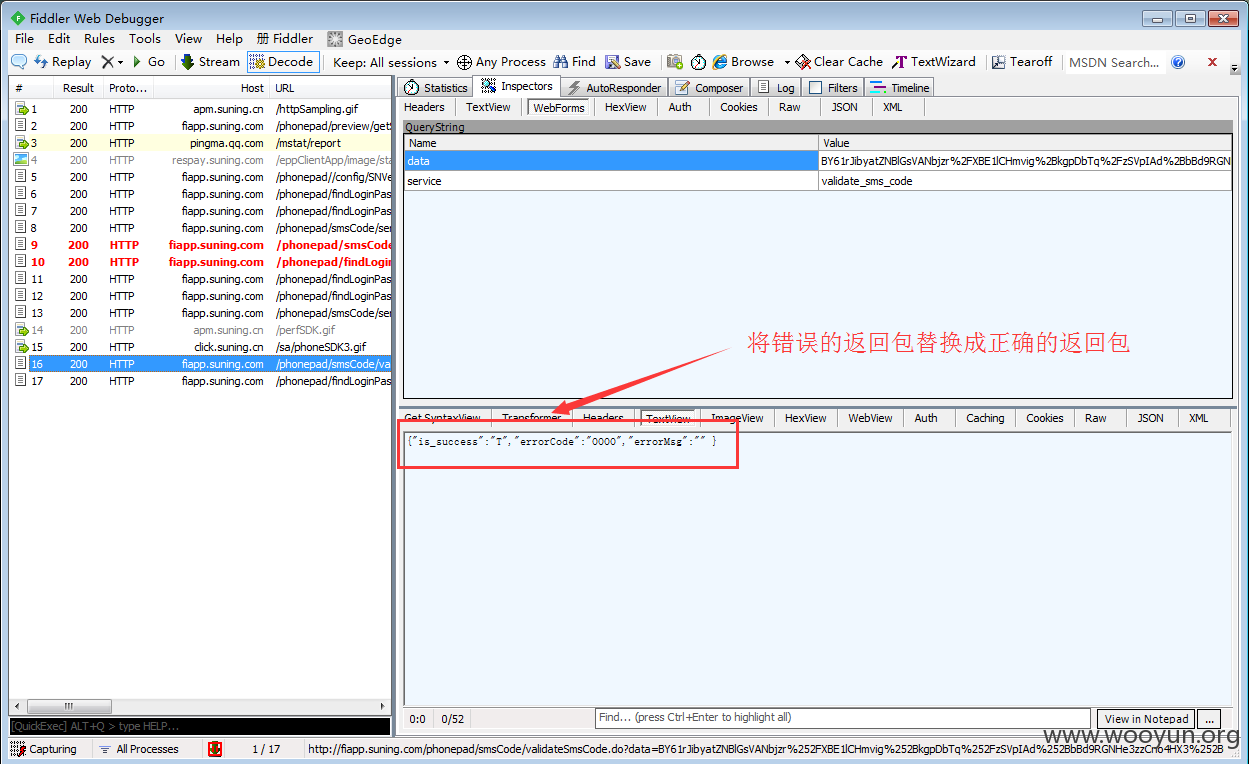
Task: Select session 3 pingma.qq.com row
Action: 201,143
